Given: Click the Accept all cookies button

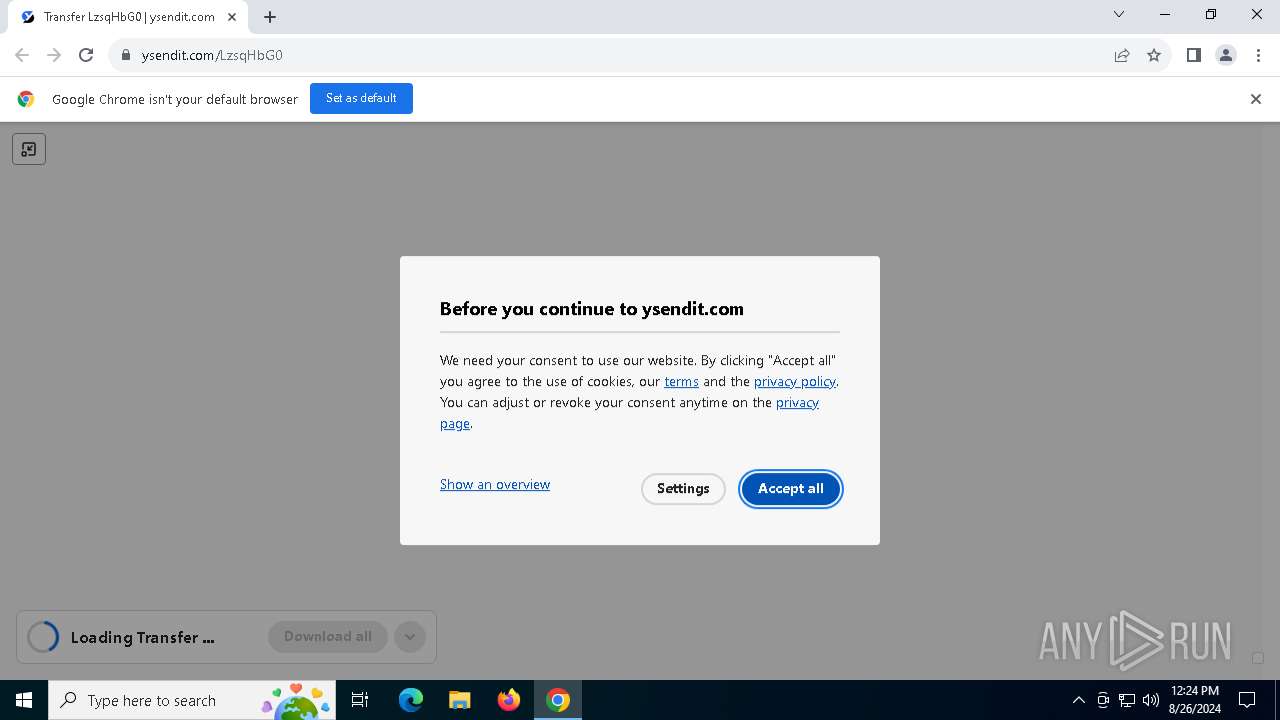Looking at the screenshot, I should click(x=790, y=489).
